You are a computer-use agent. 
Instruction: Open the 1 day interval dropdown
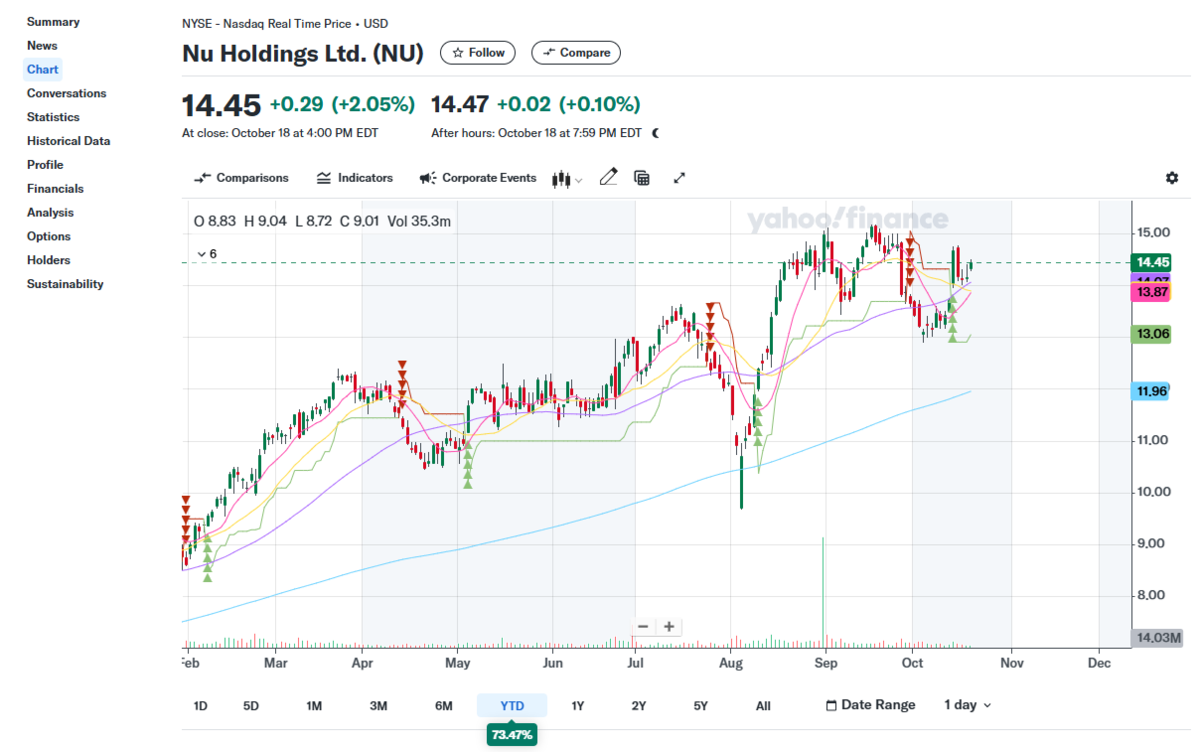[968, 705]
